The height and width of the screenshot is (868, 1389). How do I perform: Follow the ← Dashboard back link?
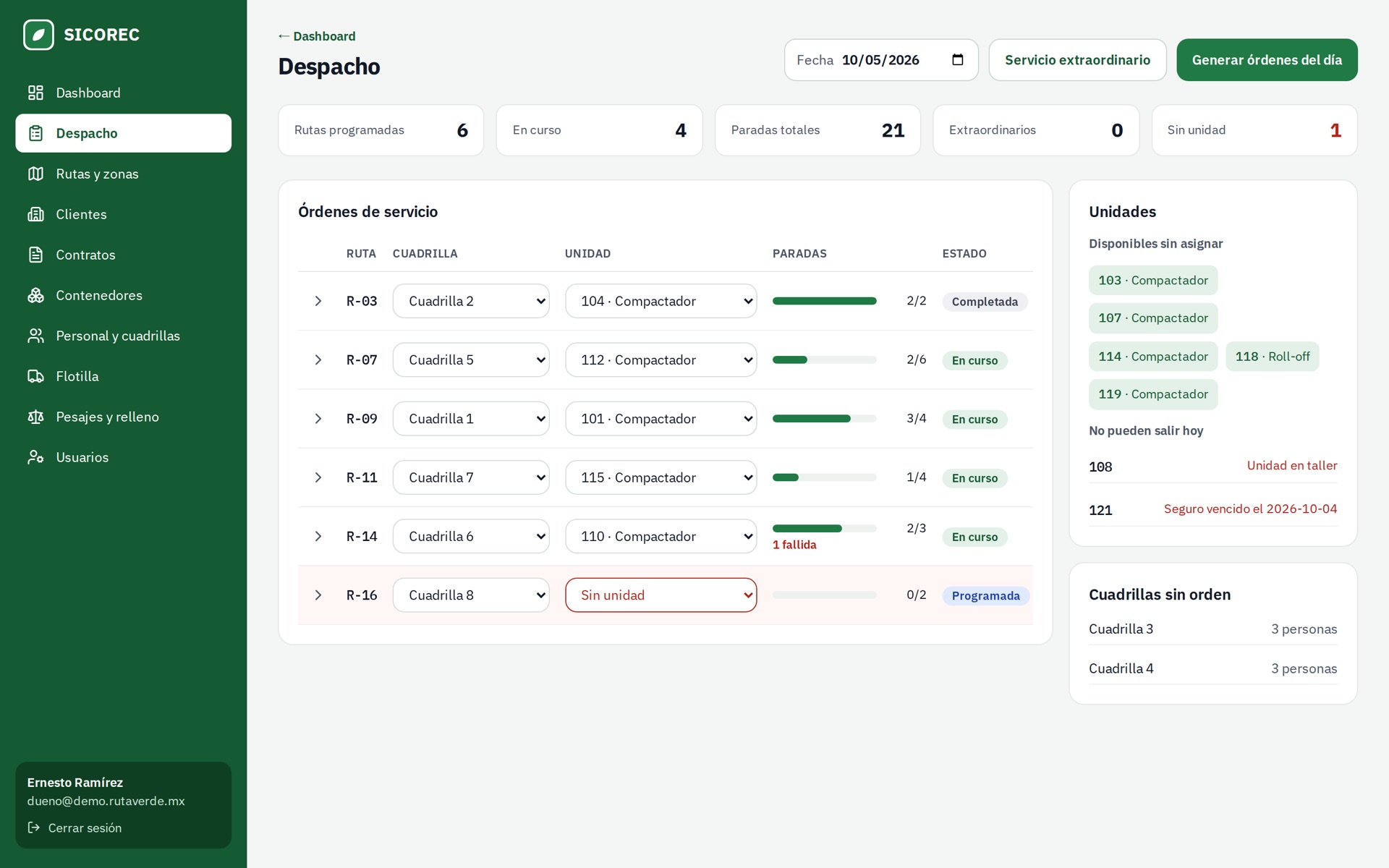[317, 36]
